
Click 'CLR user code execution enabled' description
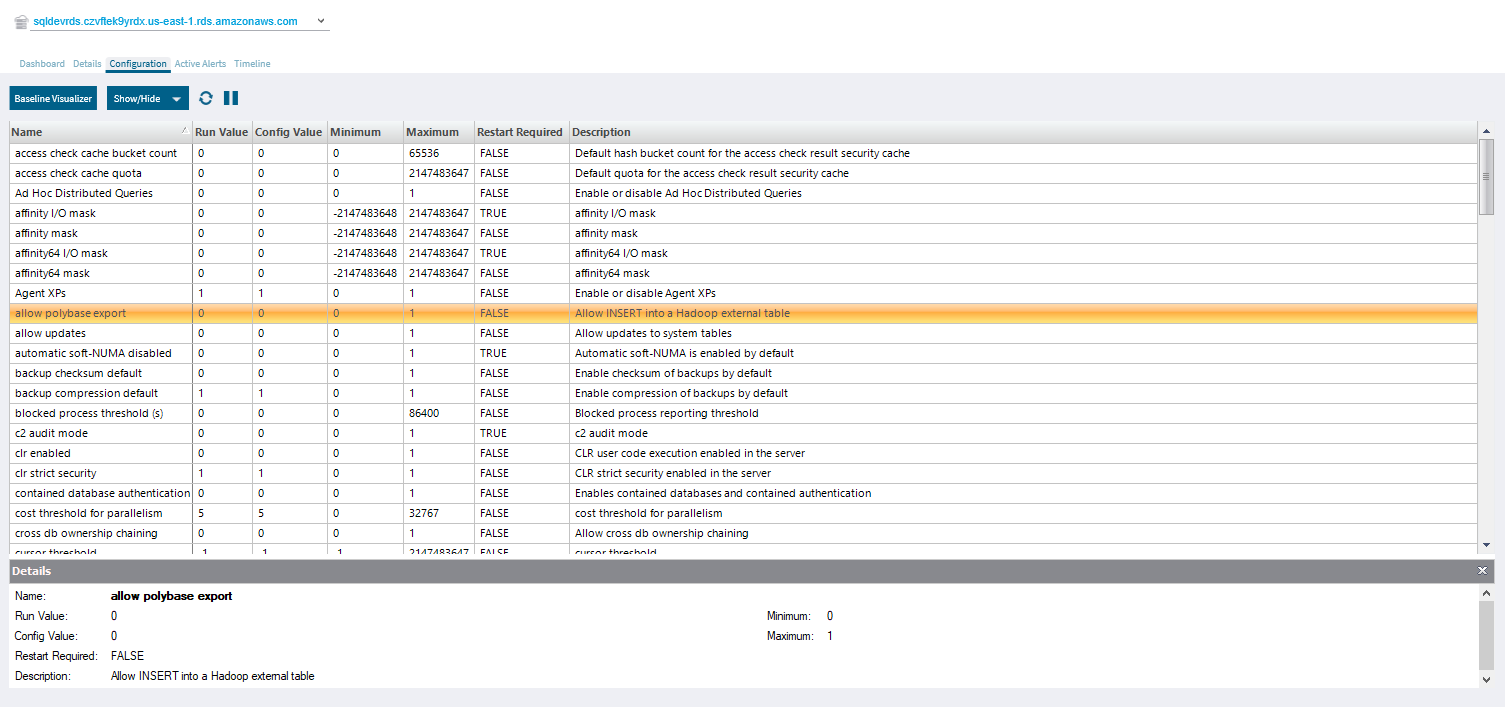coord(690,453)
